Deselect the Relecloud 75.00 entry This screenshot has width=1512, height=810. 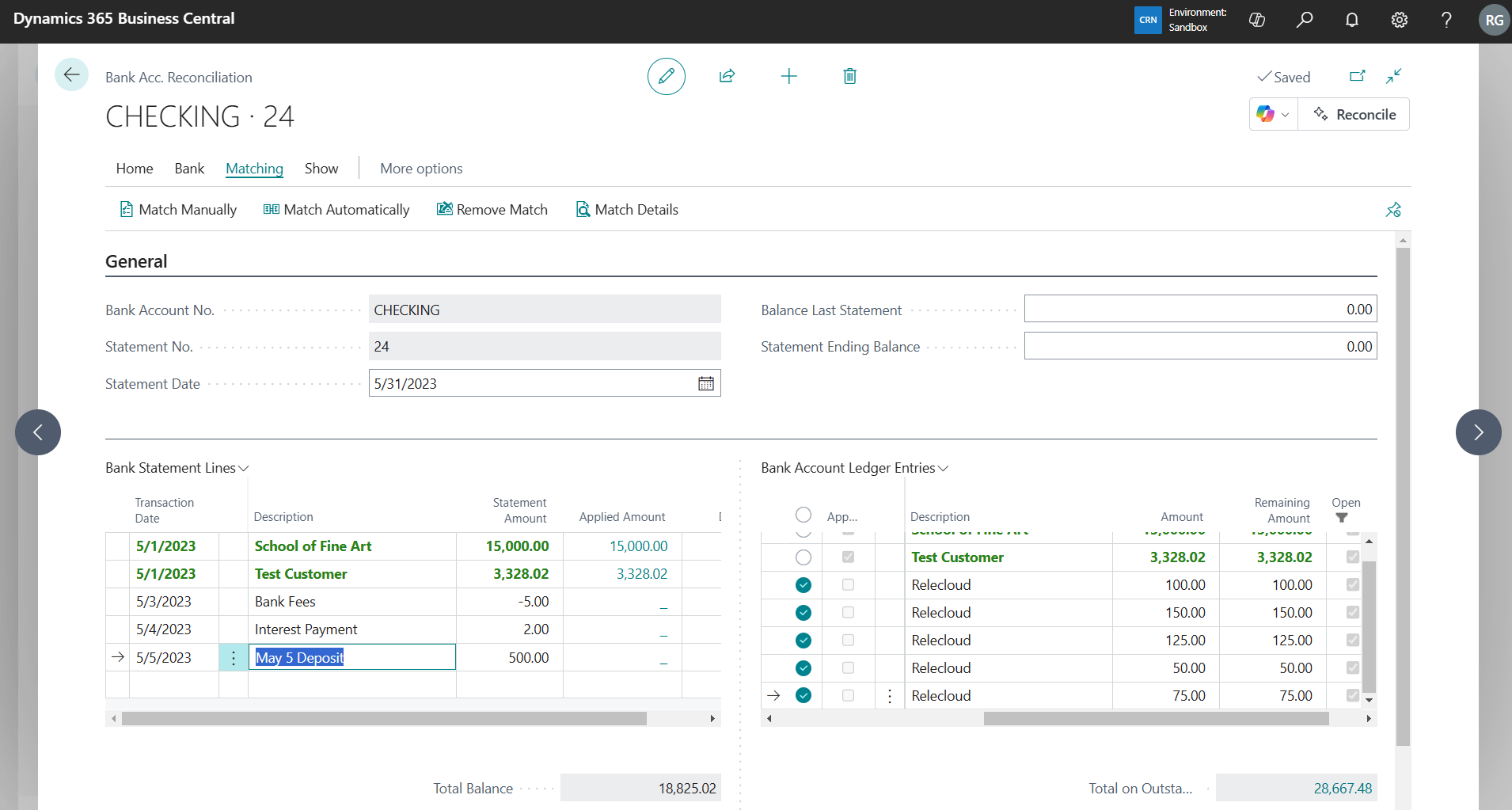[x=803, y=696]
